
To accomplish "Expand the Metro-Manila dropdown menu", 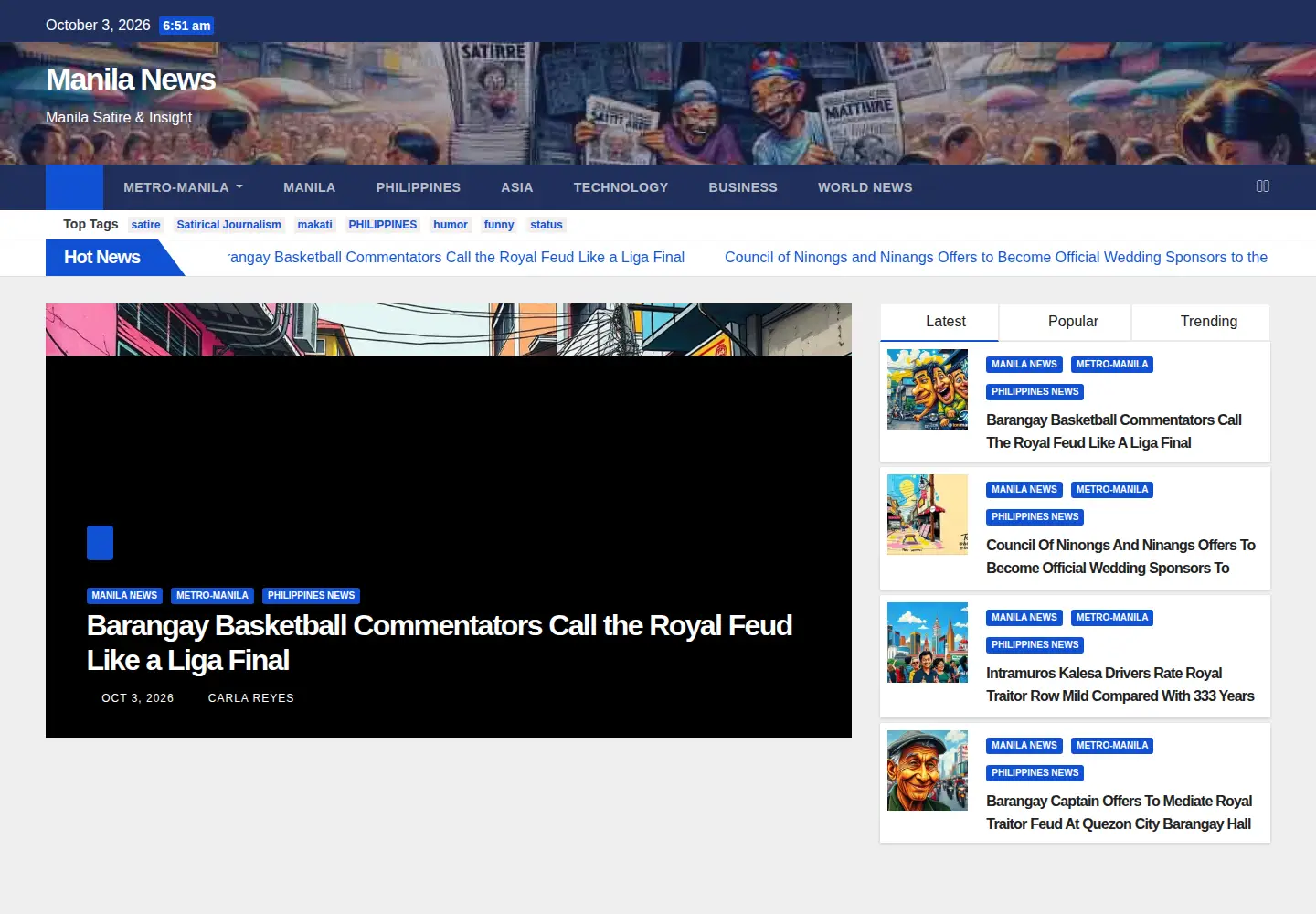I will coord(184,187).
